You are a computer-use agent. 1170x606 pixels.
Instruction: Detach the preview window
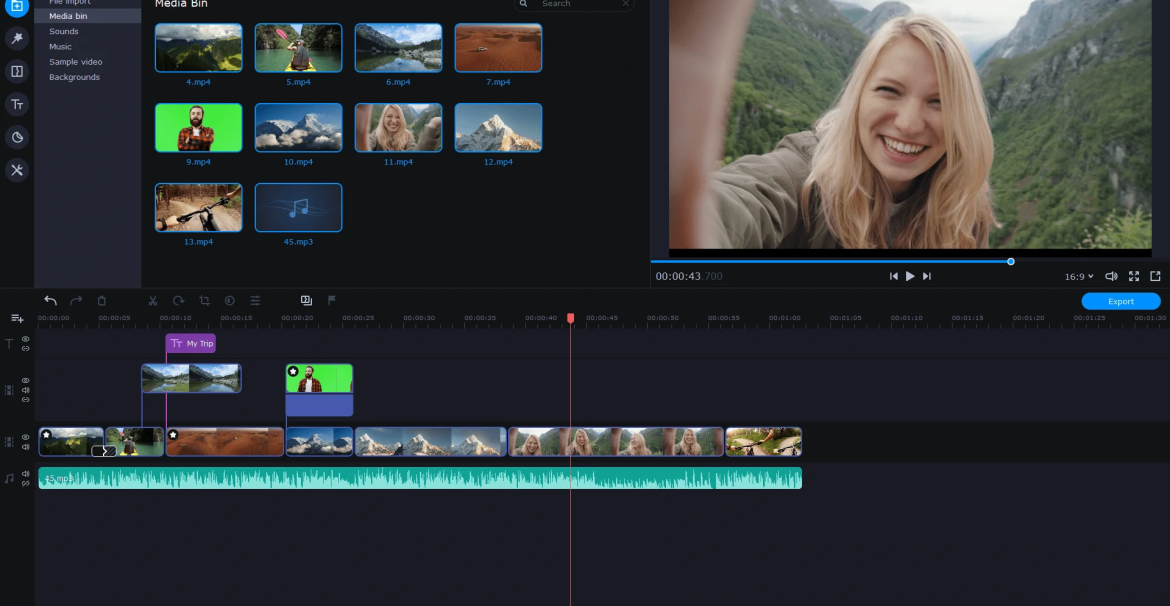coord(1155,276)
